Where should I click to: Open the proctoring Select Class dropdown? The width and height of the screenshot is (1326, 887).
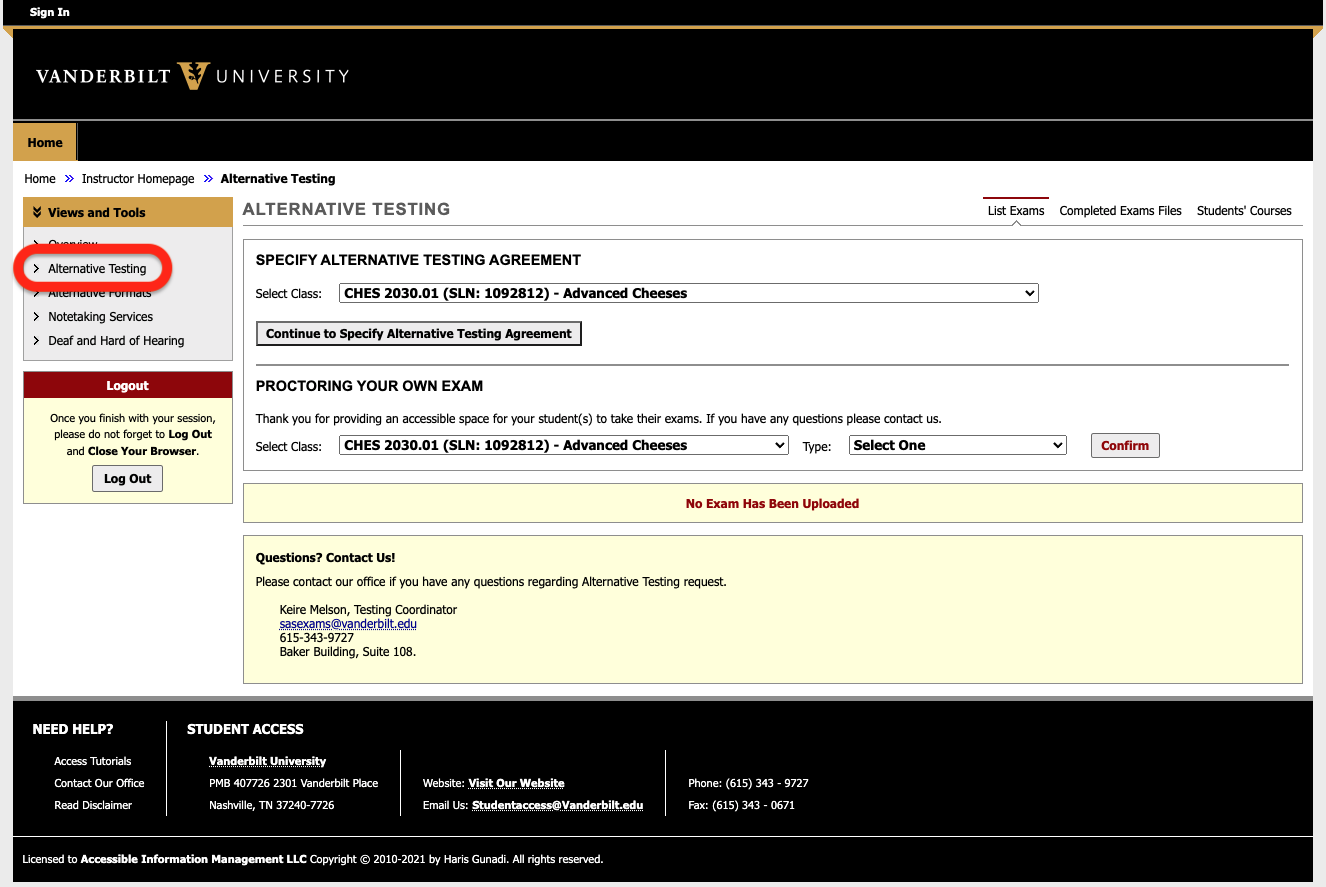(x=563, y=445)
